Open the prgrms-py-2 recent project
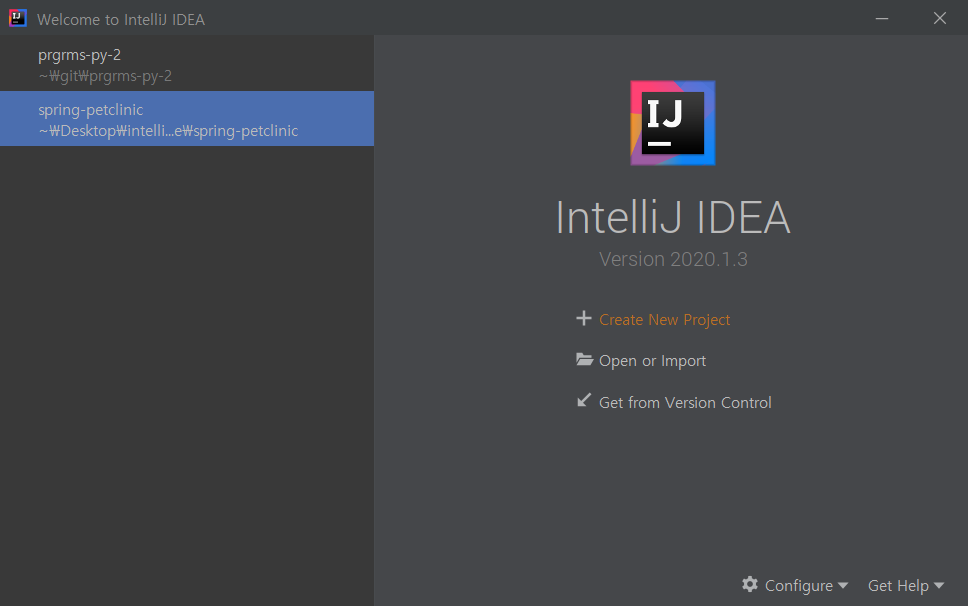The image size is (968, 606). (186, 64)
